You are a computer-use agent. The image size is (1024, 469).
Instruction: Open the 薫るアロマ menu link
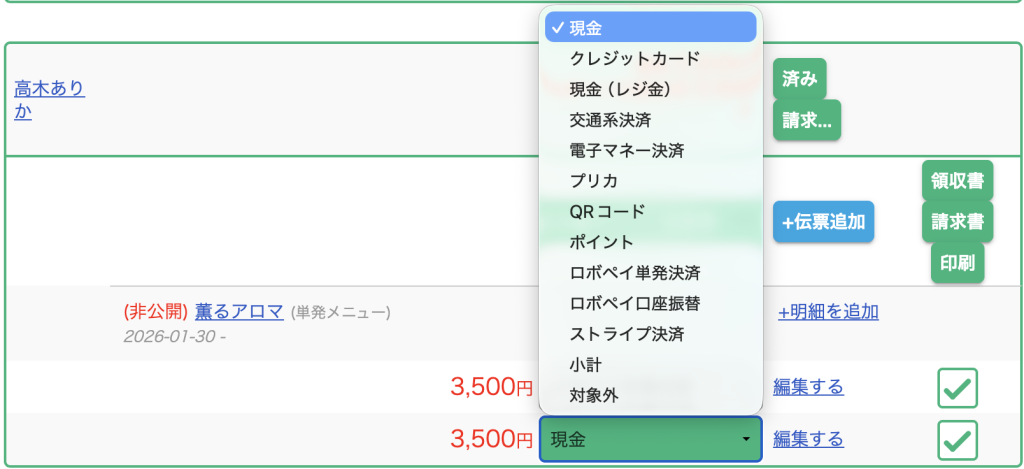tap(239, 312)
